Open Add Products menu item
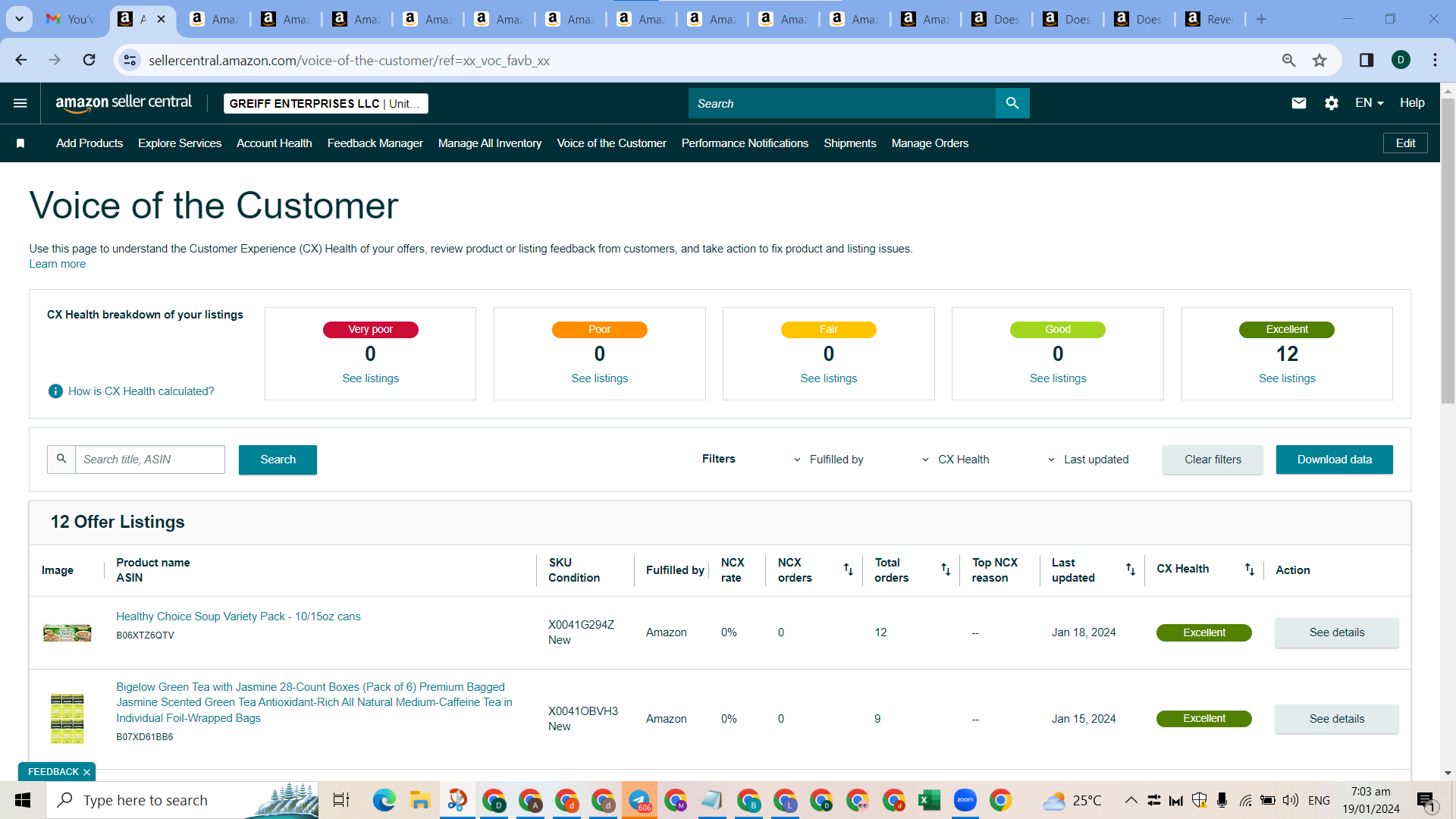 (x=89, y=143)
